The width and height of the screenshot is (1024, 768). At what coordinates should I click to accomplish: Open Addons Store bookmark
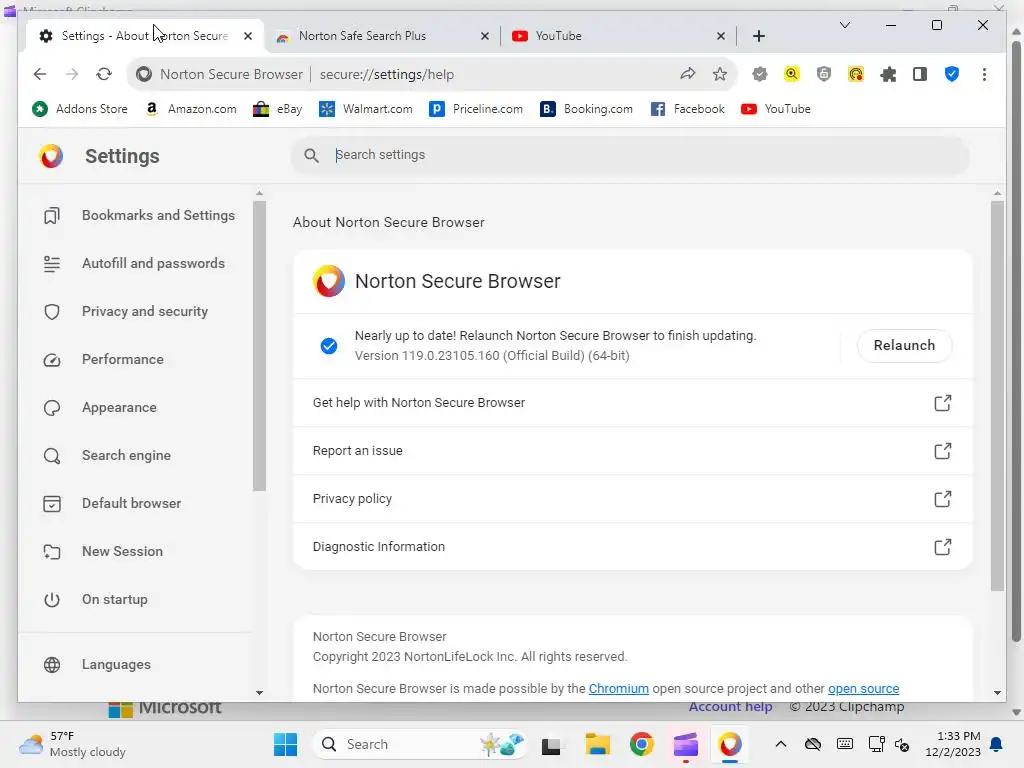[x=80, y=109]
